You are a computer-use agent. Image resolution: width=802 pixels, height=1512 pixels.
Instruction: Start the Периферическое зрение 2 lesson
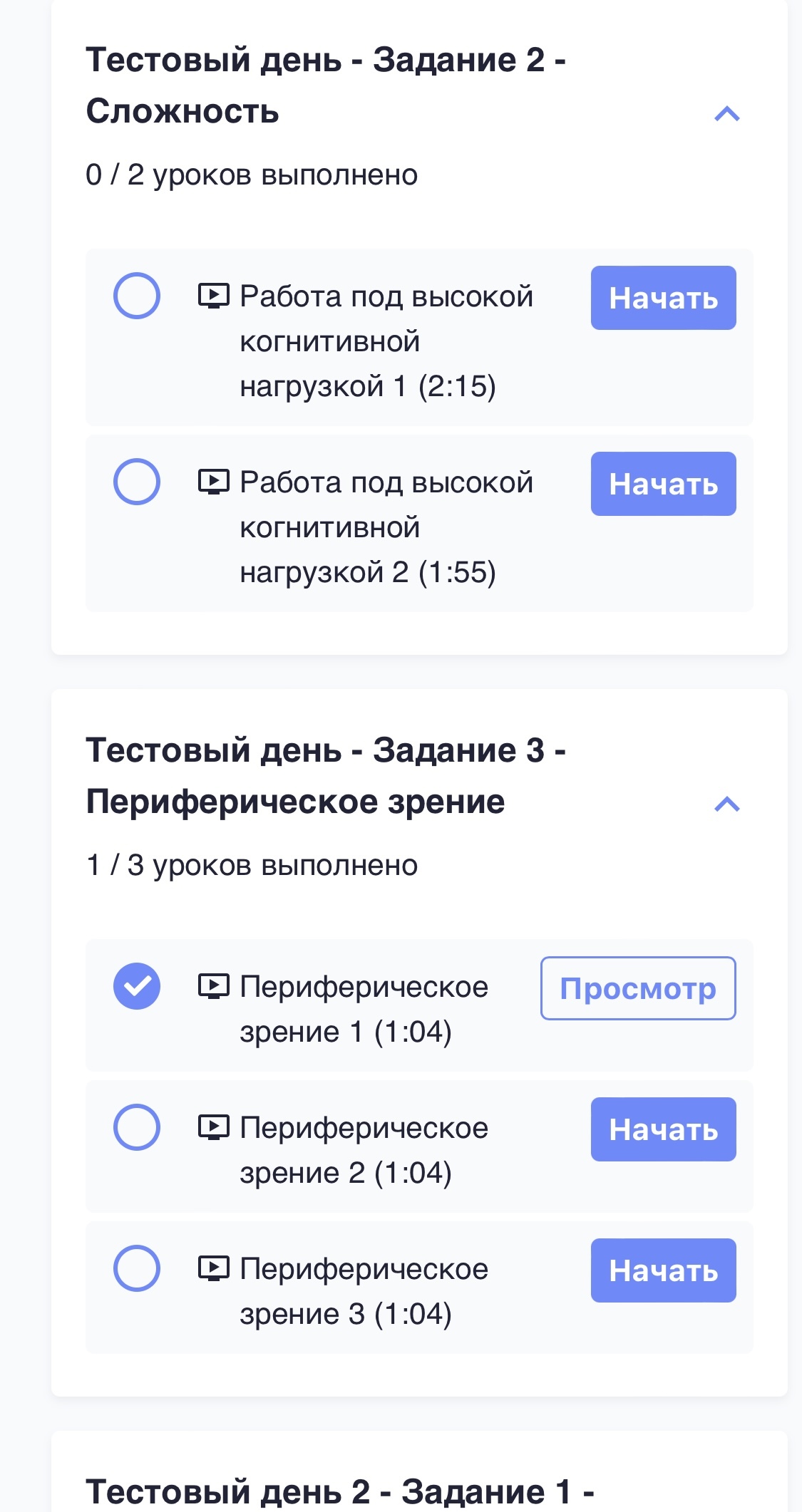point(663,1129)
